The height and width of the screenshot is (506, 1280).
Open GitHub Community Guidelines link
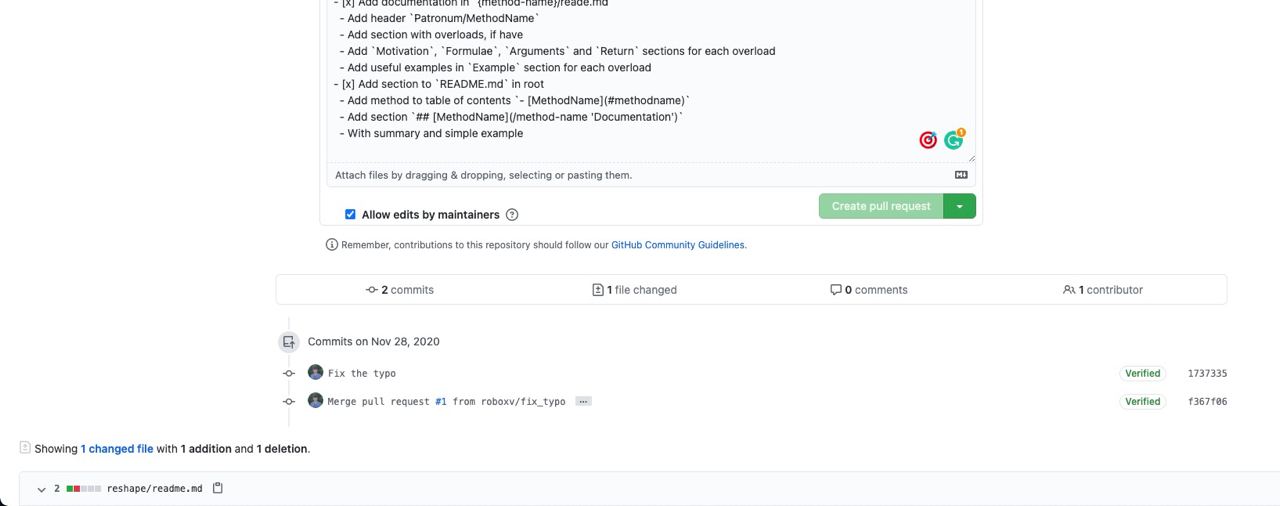point(677,245)
